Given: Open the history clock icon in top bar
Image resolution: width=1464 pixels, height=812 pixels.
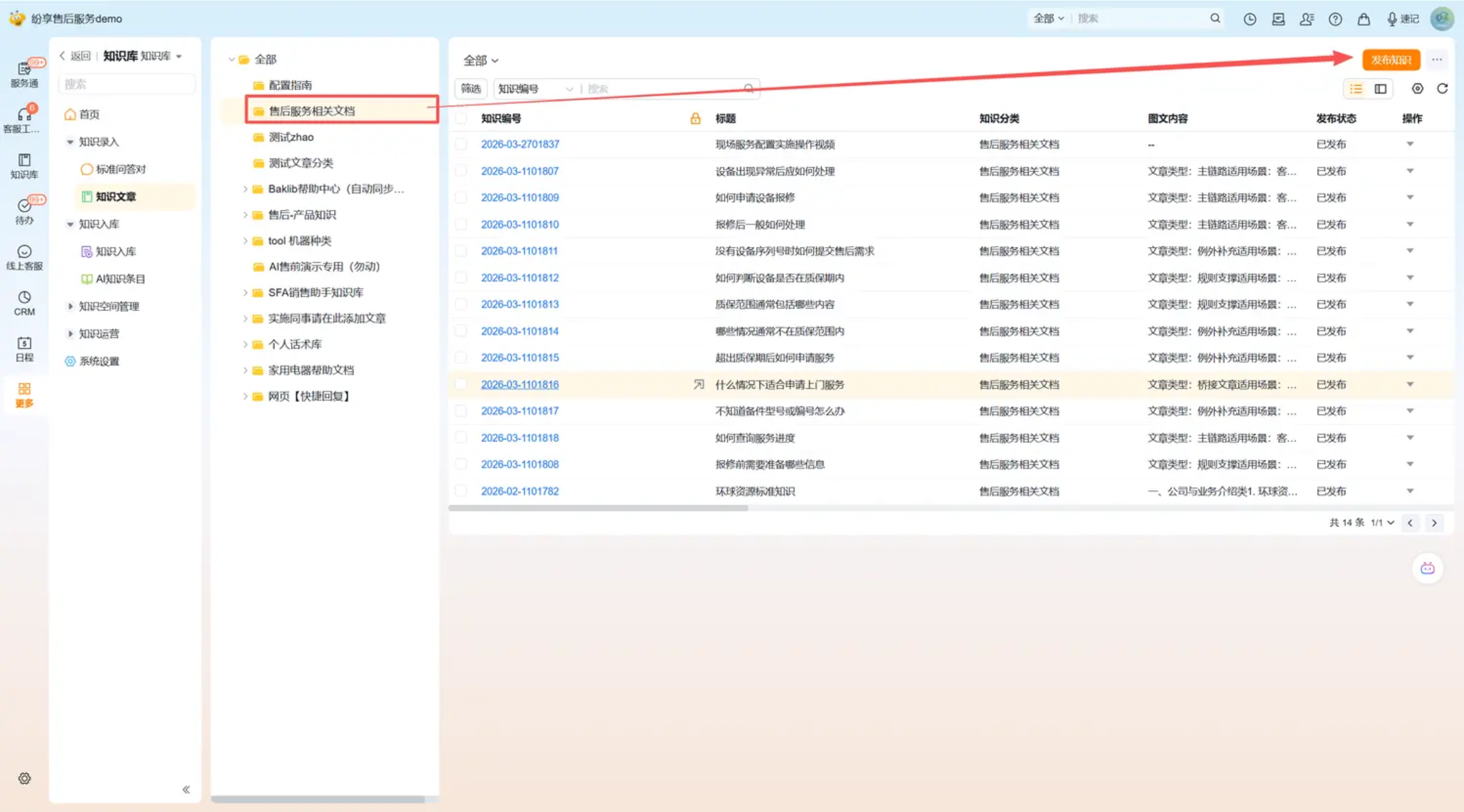Looking at the screenshot, I should coord(1249,19).
